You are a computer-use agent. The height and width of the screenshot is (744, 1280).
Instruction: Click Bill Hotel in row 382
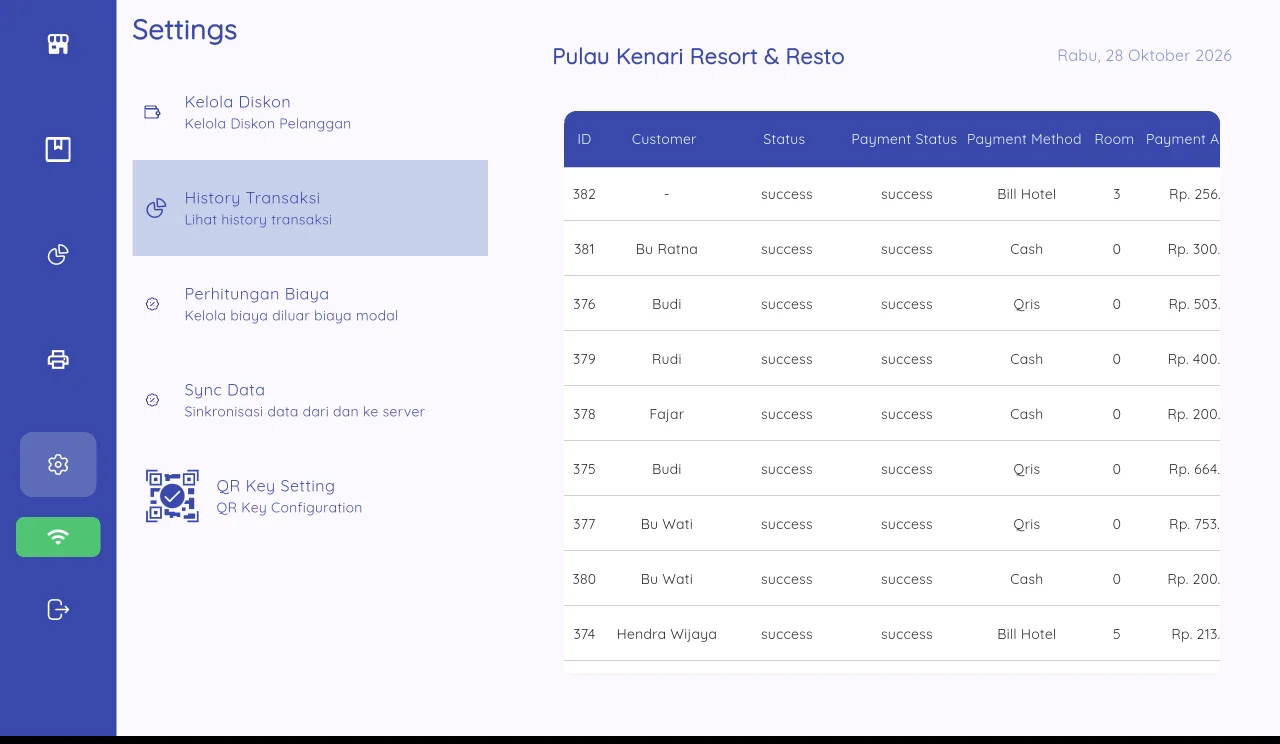pos(1027,194)
